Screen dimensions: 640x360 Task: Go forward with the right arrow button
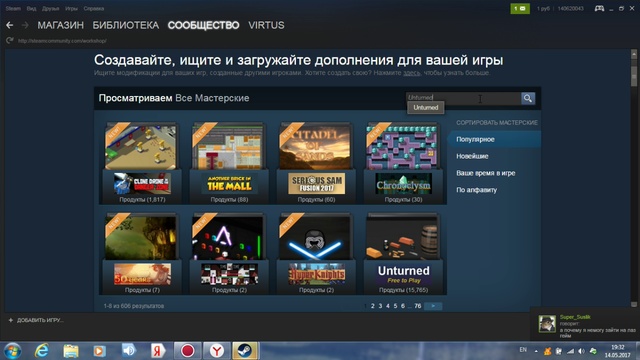click(25, 25)
